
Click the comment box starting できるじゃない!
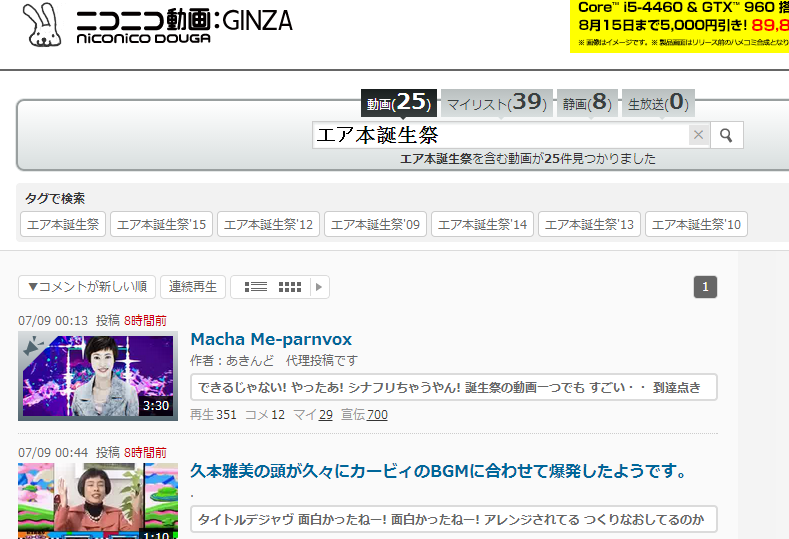pyautogui.click(x=454, y=387)
